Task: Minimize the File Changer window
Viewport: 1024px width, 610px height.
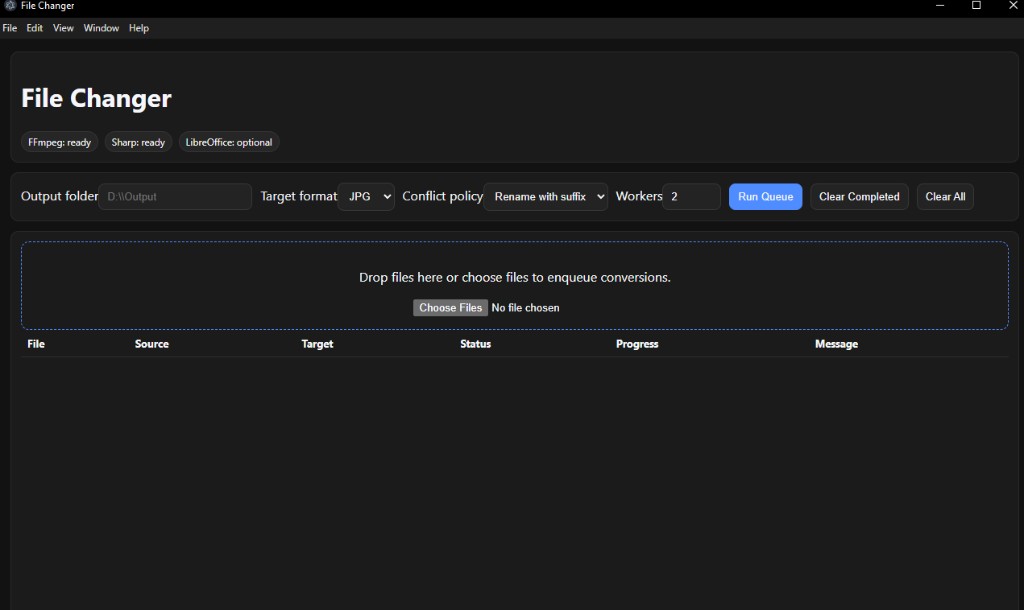Action: pyautogui.click(x=940, y=6)
